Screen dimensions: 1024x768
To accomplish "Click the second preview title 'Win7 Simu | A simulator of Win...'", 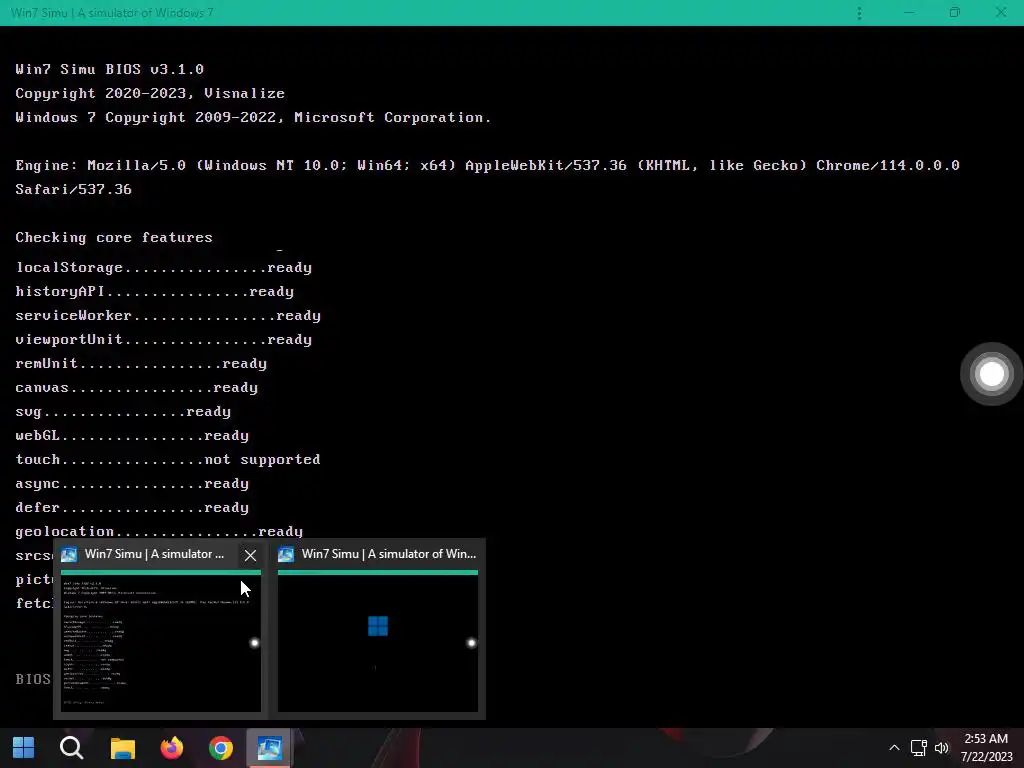I will pos(389,554).
